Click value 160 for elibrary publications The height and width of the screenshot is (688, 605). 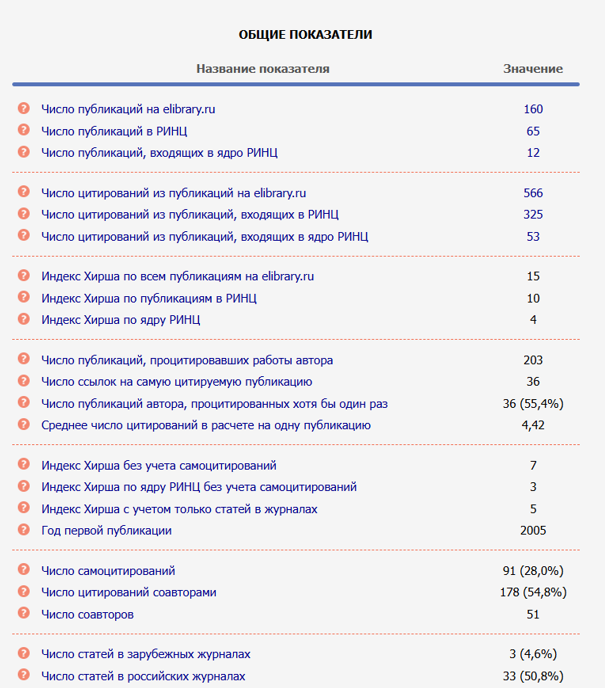tap(533, 109)
